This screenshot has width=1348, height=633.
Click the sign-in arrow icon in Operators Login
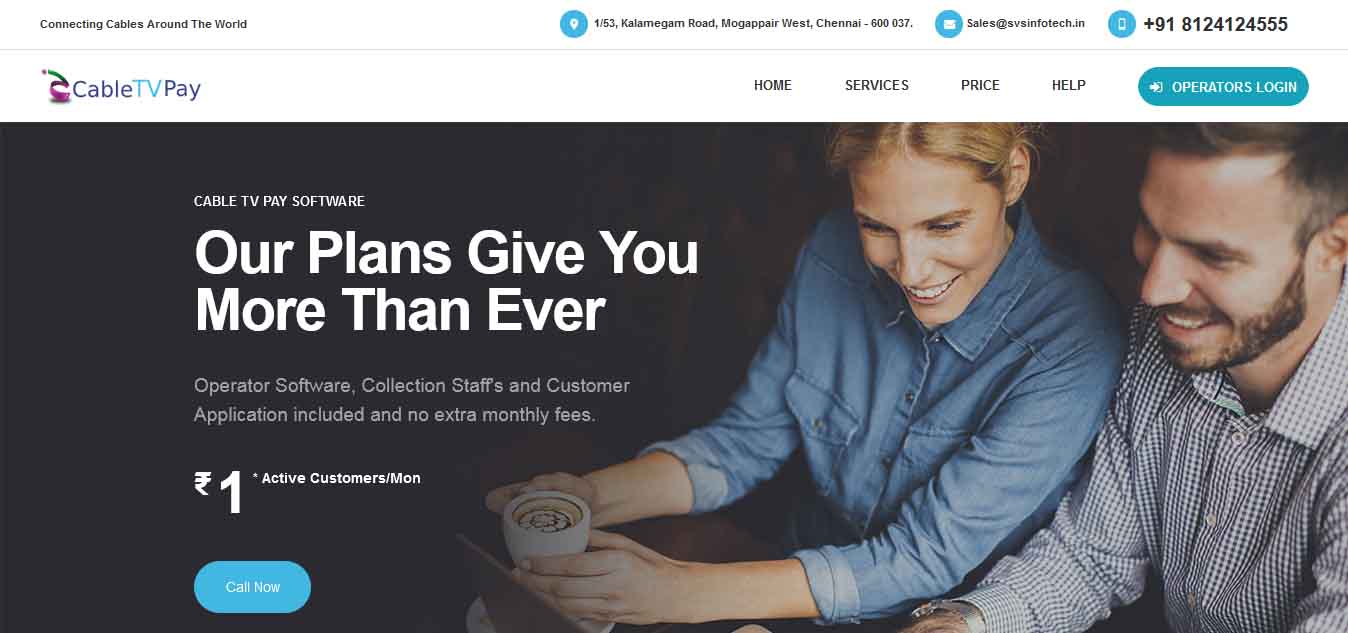[1156, 87]
